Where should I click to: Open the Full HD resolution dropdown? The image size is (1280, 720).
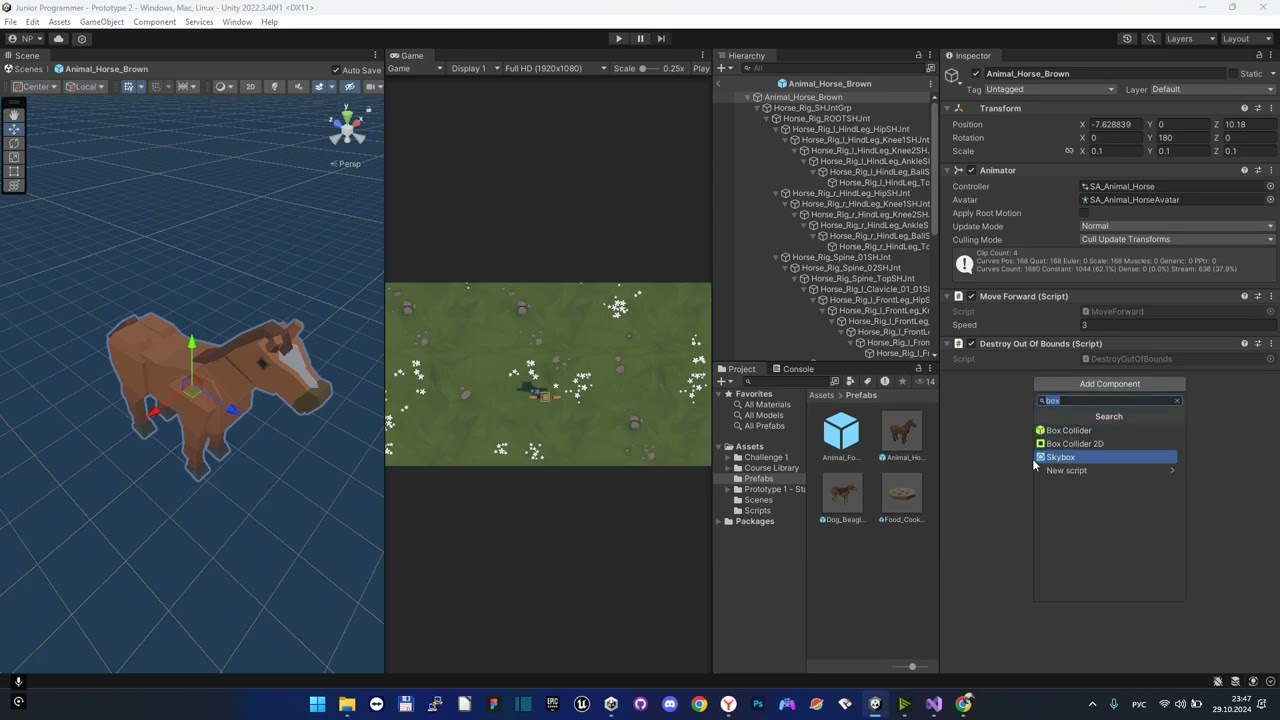click(x=555, y=69)
